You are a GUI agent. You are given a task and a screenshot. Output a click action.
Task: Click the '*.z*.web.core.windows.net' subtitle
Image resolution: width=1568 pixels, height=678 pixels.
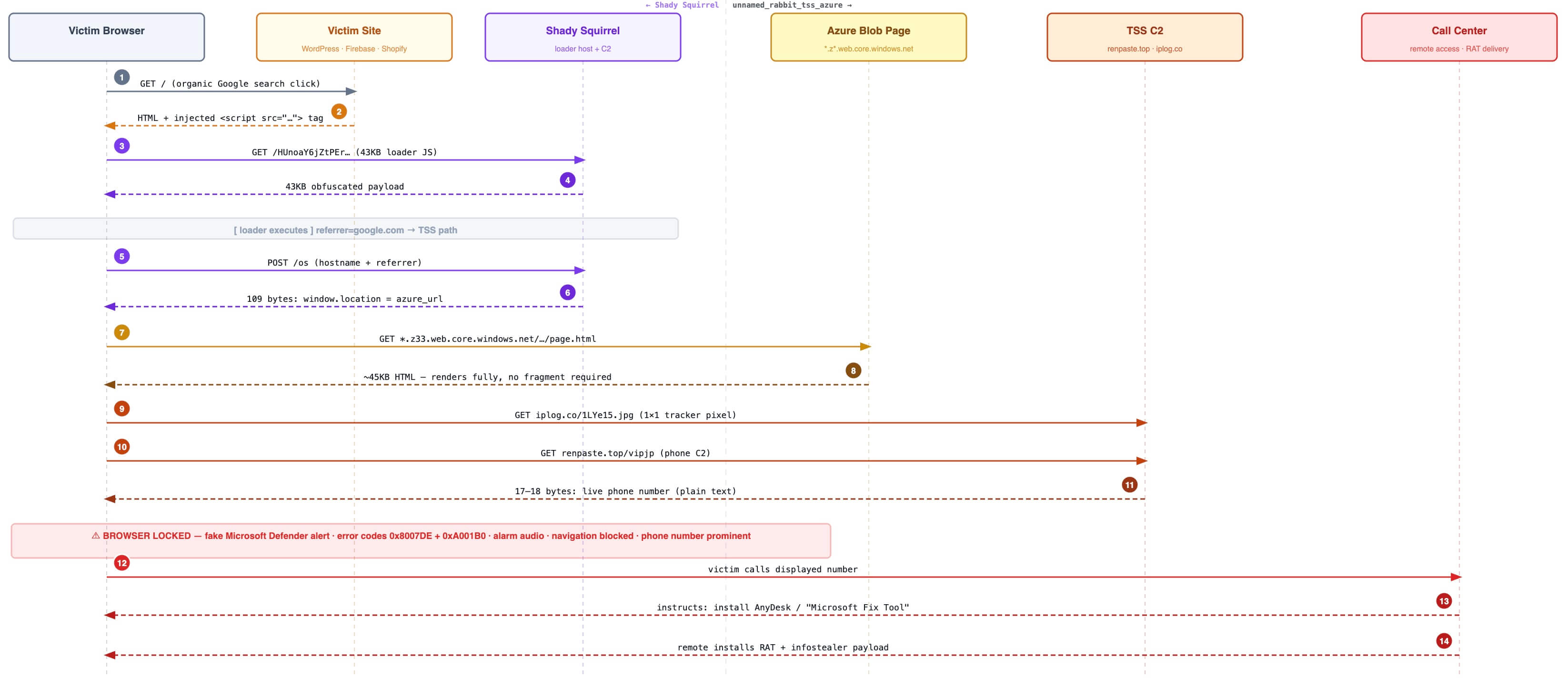(869, 49)
